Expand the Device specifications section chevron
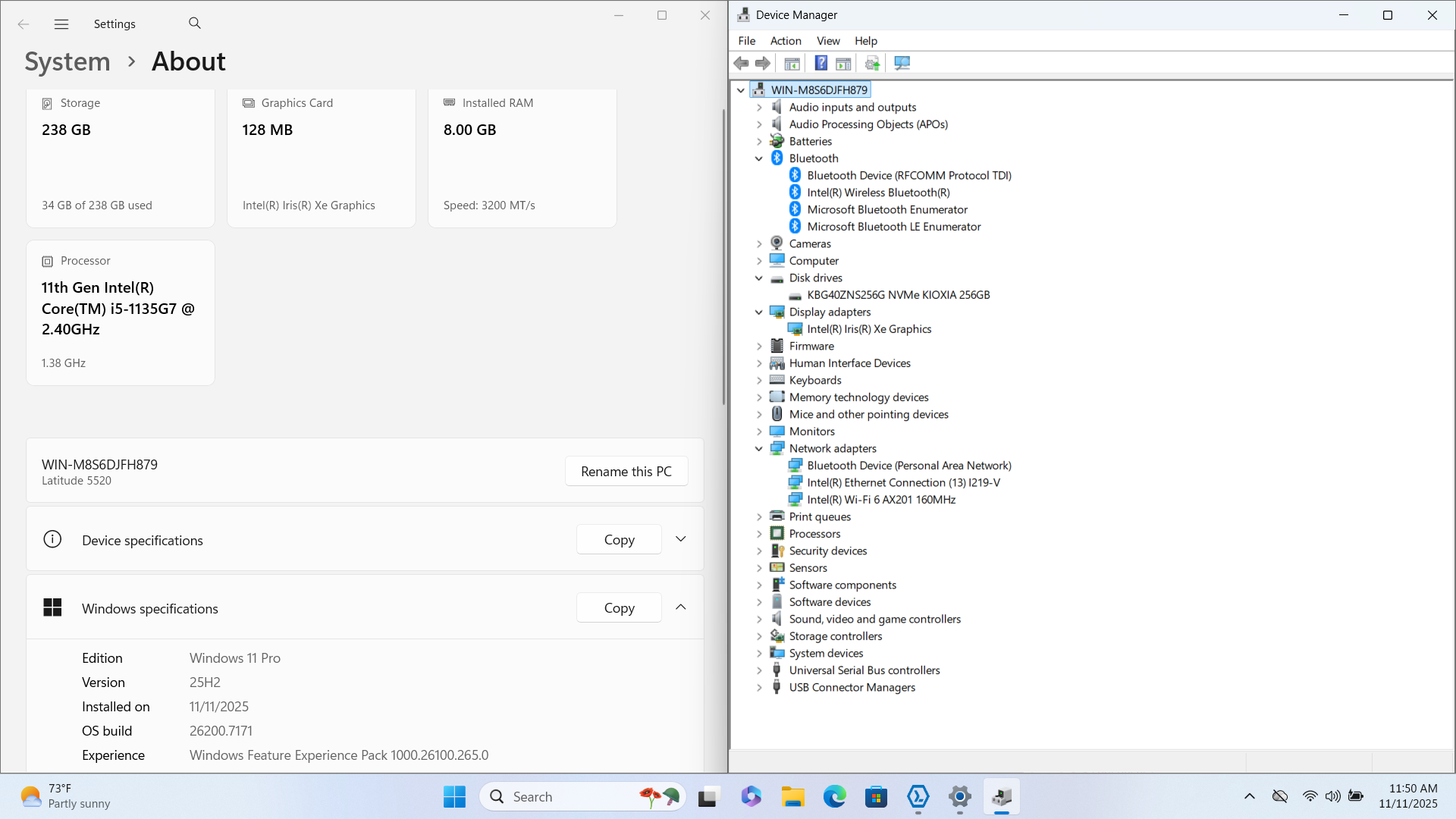Screen dimensions: 1456x819 point(681,539)
